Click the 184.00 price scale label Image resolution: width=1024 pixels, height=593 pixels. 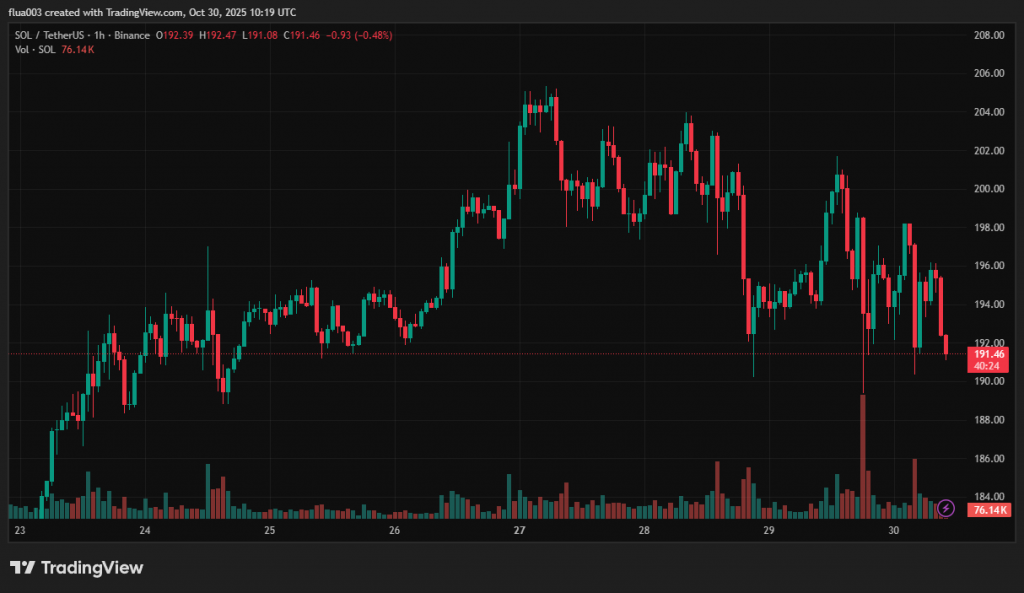(x=988, y=497)
